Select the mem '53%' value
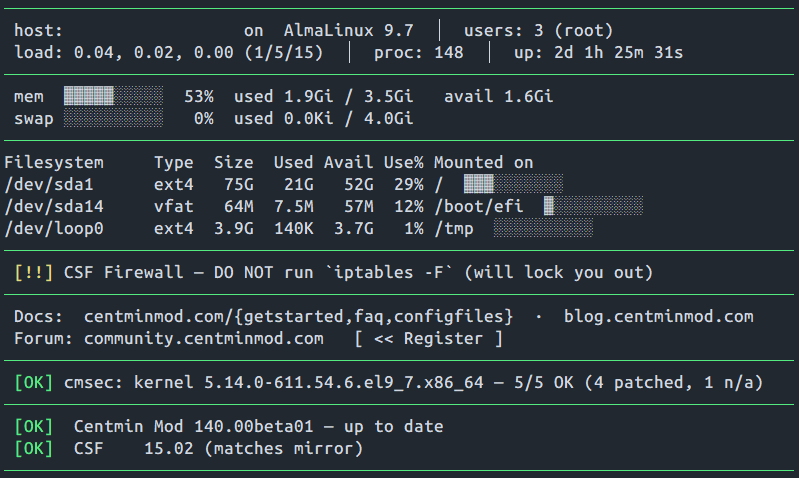This screenshot has width=799, height=478. pyautogui.click(x=199, y=96)
